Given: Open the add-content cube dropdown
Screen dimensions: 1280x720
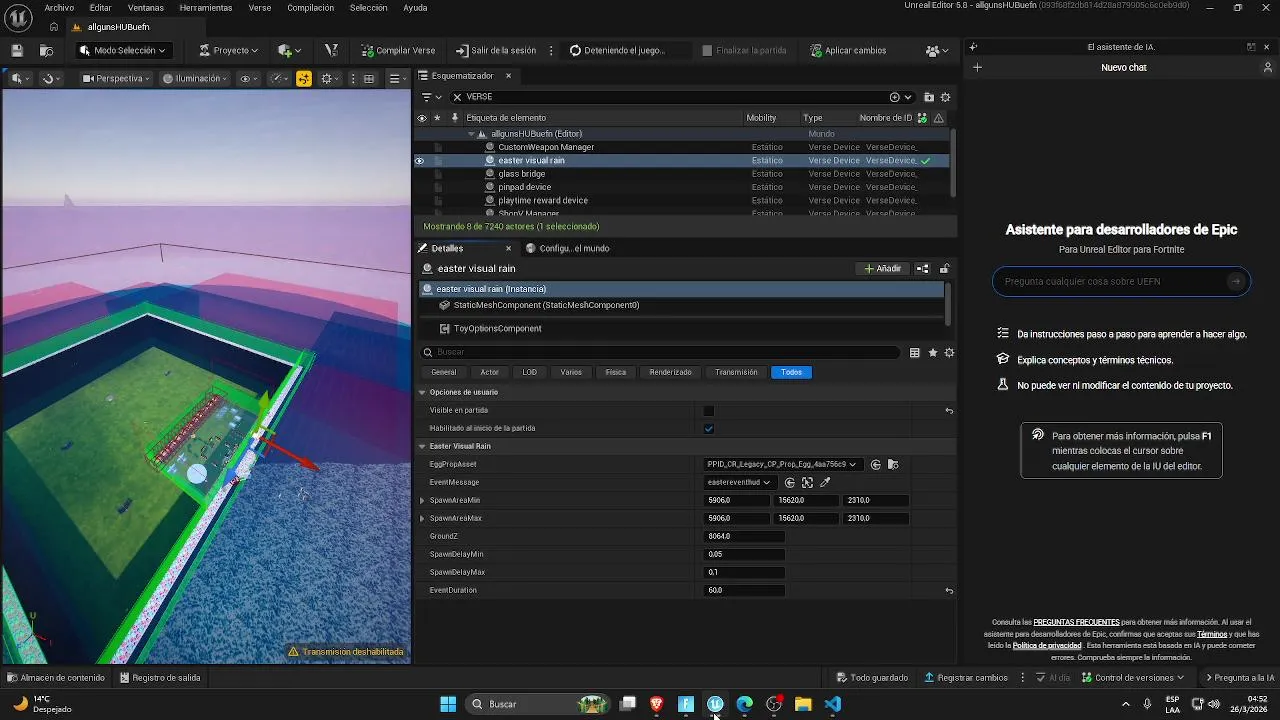Looking at the screenshot, I should (x=290, y=50).
